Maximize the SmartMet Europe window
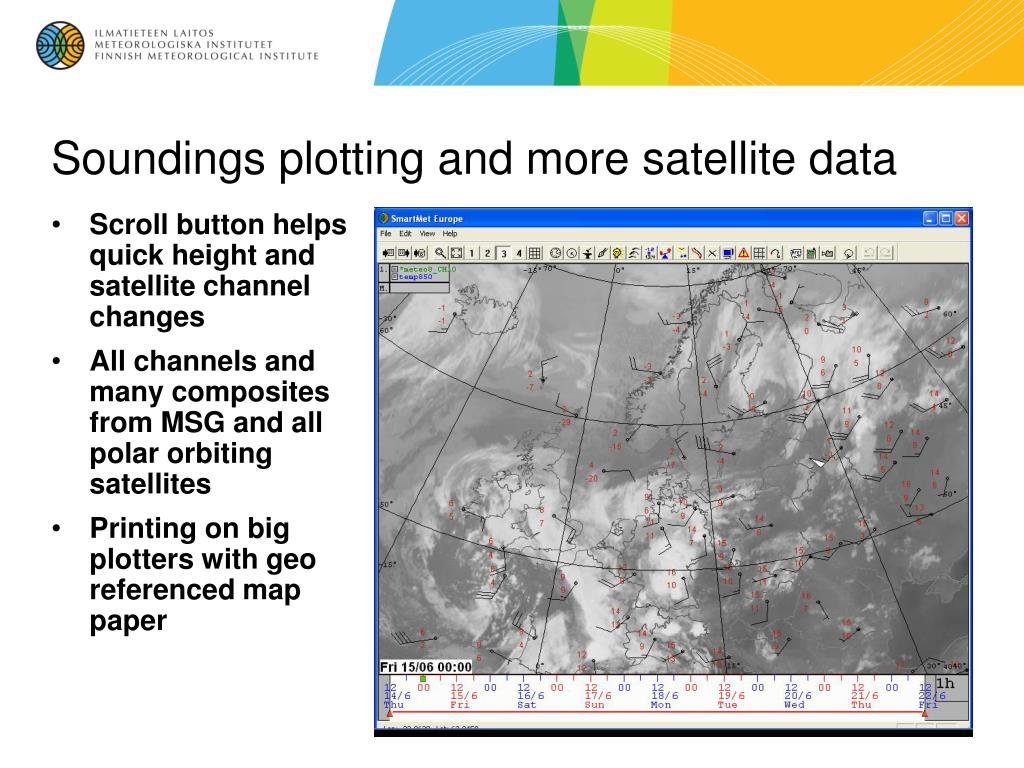1024x768 pixels. pos(946,218)
